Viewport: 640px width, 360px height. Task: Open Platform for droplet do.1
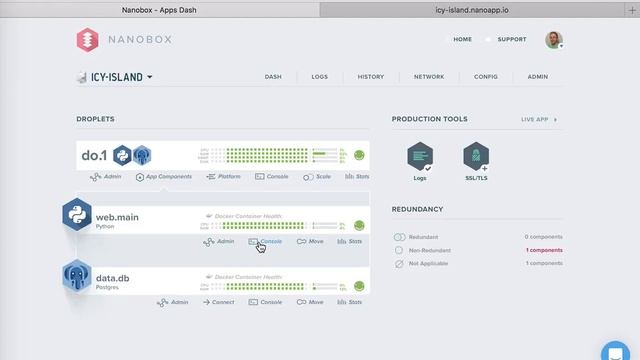[223, 177]
